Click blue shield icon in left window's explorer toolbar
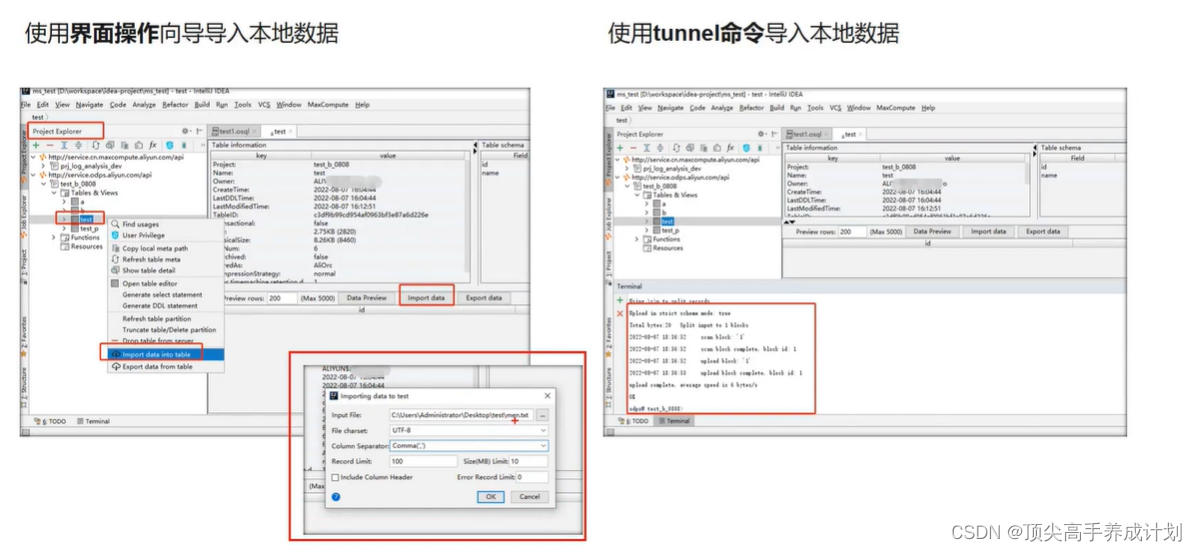Screen dimensions: 1197x551 169,145
